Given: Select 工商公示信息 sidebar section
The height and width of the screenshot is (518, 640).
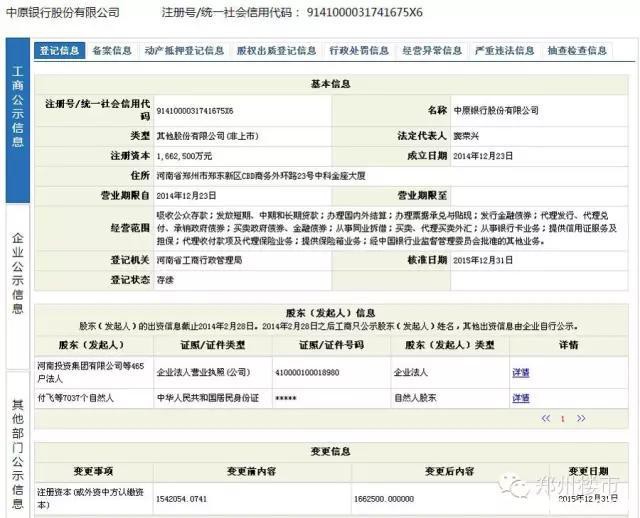Looking at the screenshot, I should click(18, 120).
